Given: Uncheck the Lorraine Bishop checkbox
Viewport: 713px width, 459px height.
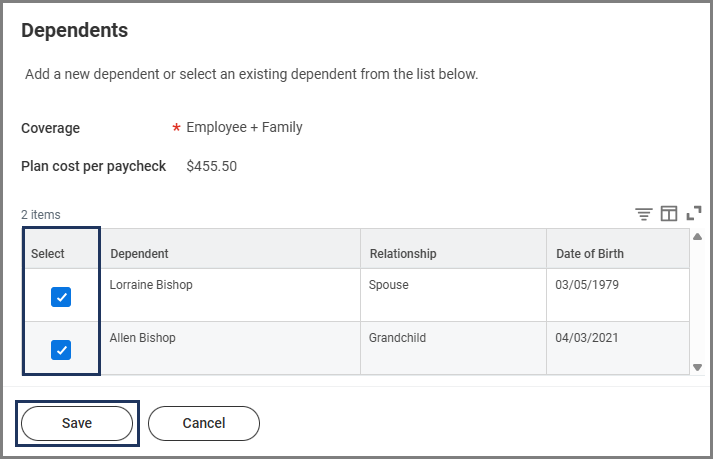Looking at the screenshot, I should click(61, 297).
